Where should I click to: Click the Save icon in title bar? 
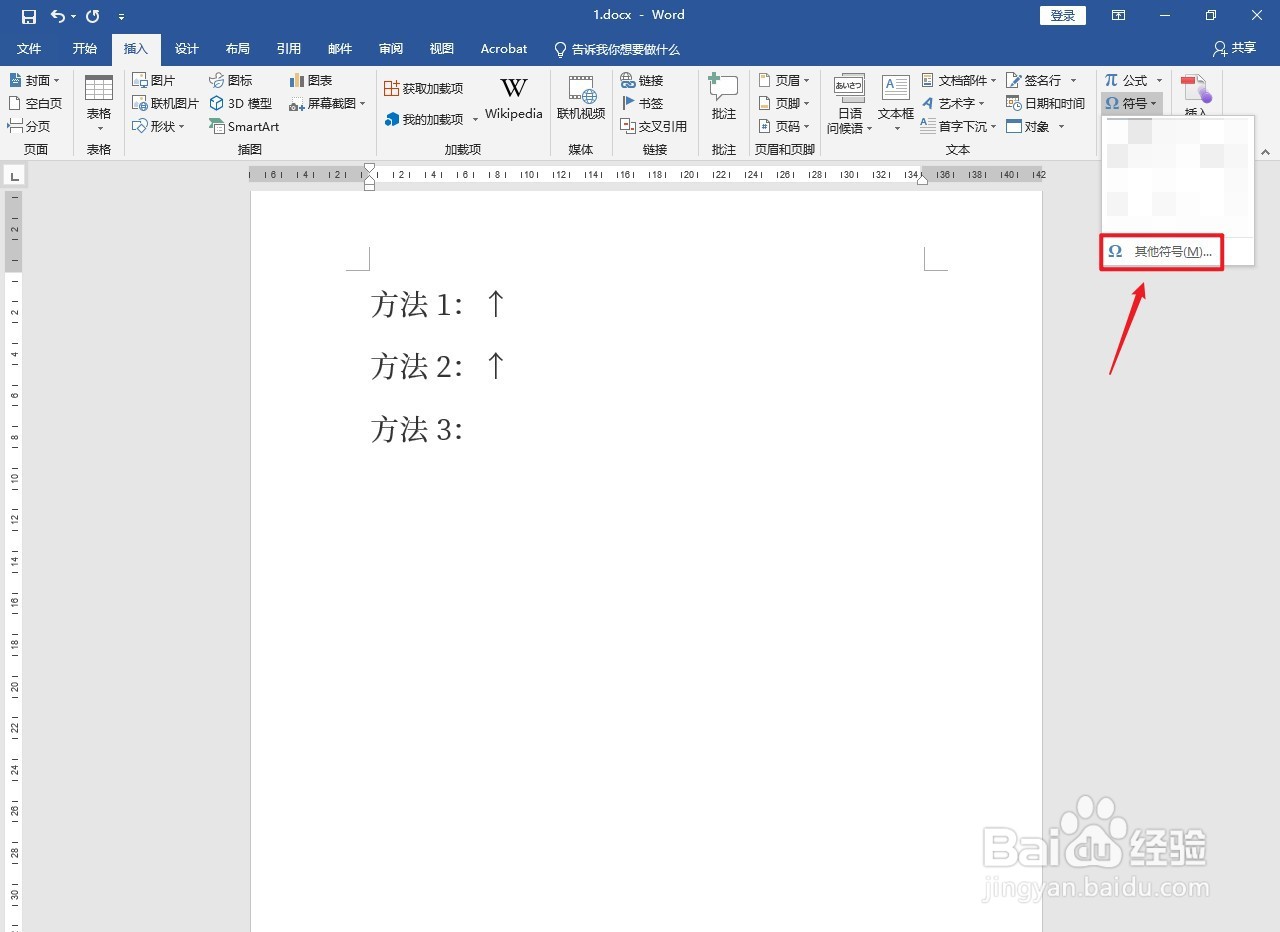[x=28, y=16]
